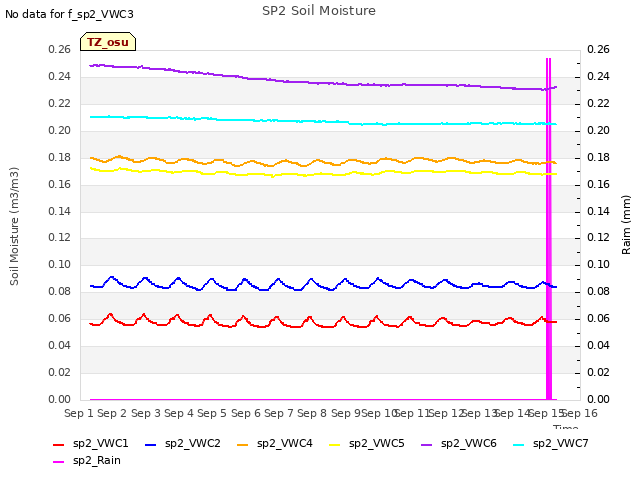Image resolution: width=640 pixels, height=480 pixels.
Task: Click the TZ_osu annotation label
Action: pyautogui.click(x=108, y=42)
